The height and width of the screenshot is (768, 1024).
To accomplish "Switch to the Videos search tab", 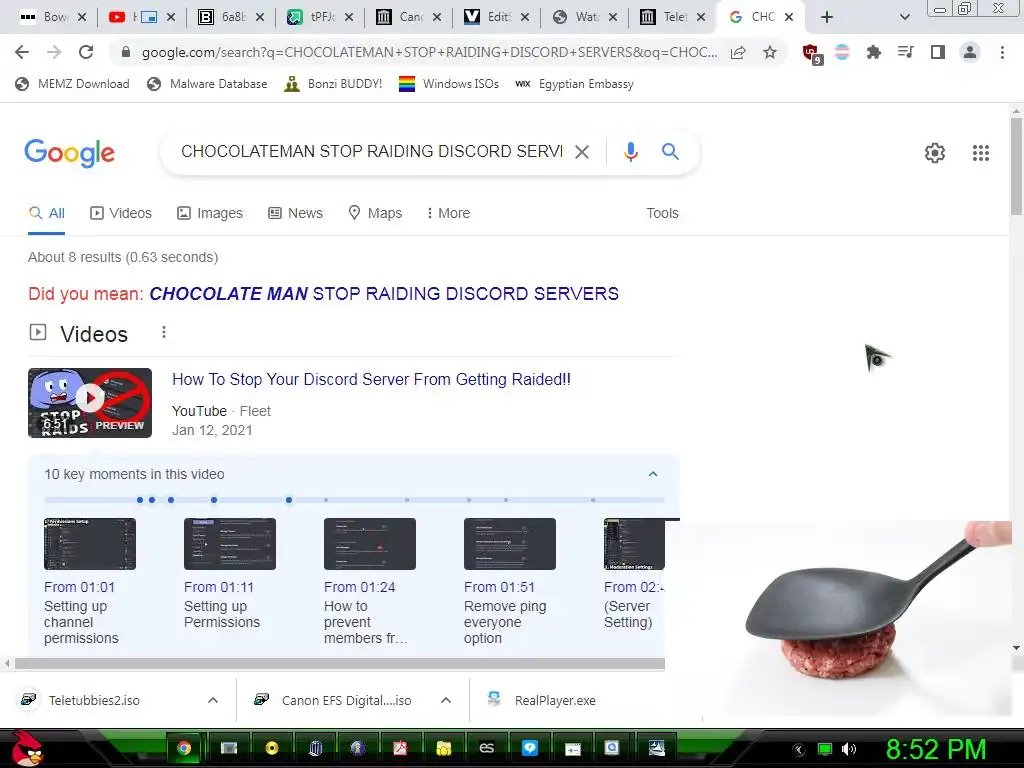I will [121, 213].
